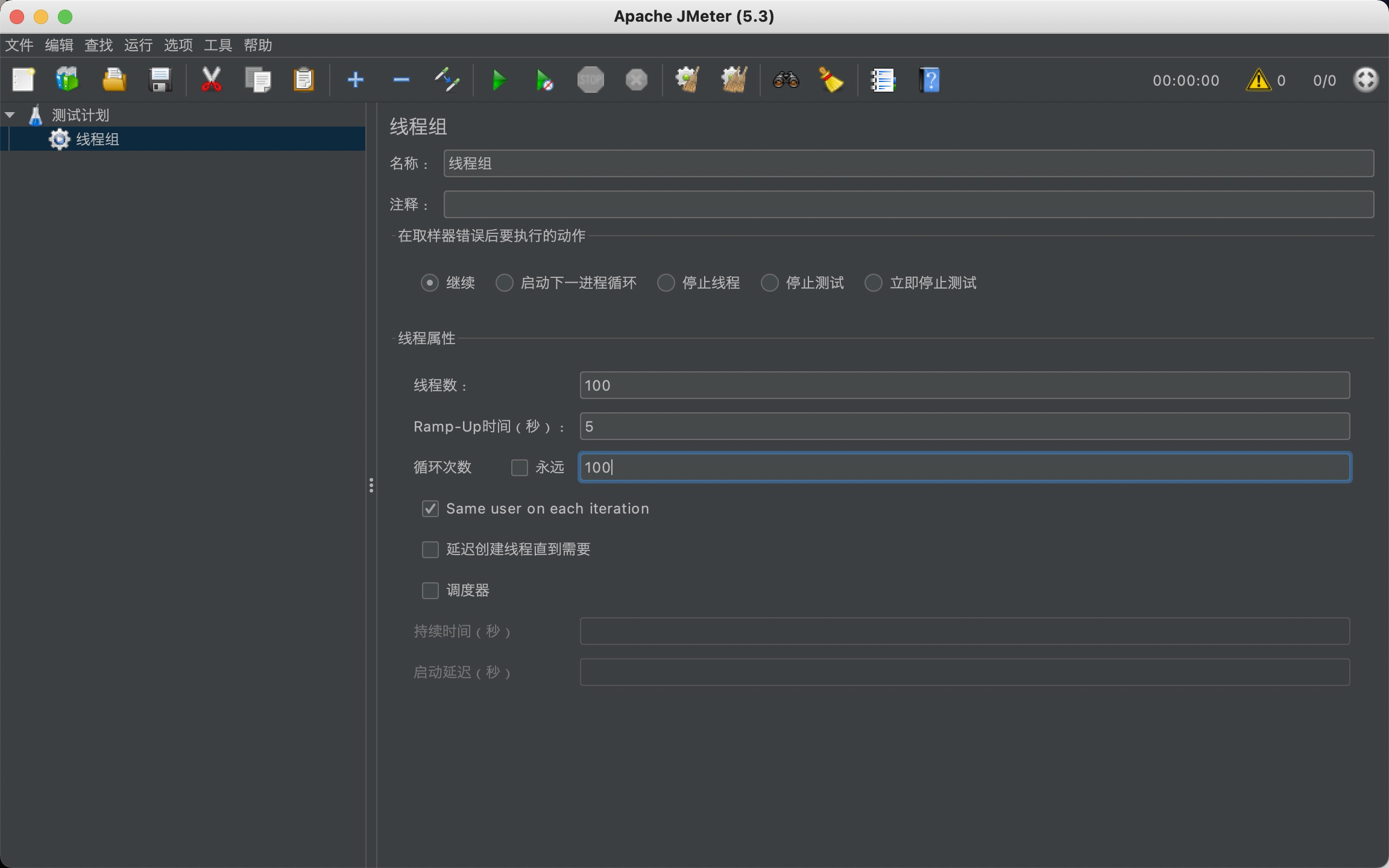
Task: Open the Help manual icon
Action: tap(928, 80)
